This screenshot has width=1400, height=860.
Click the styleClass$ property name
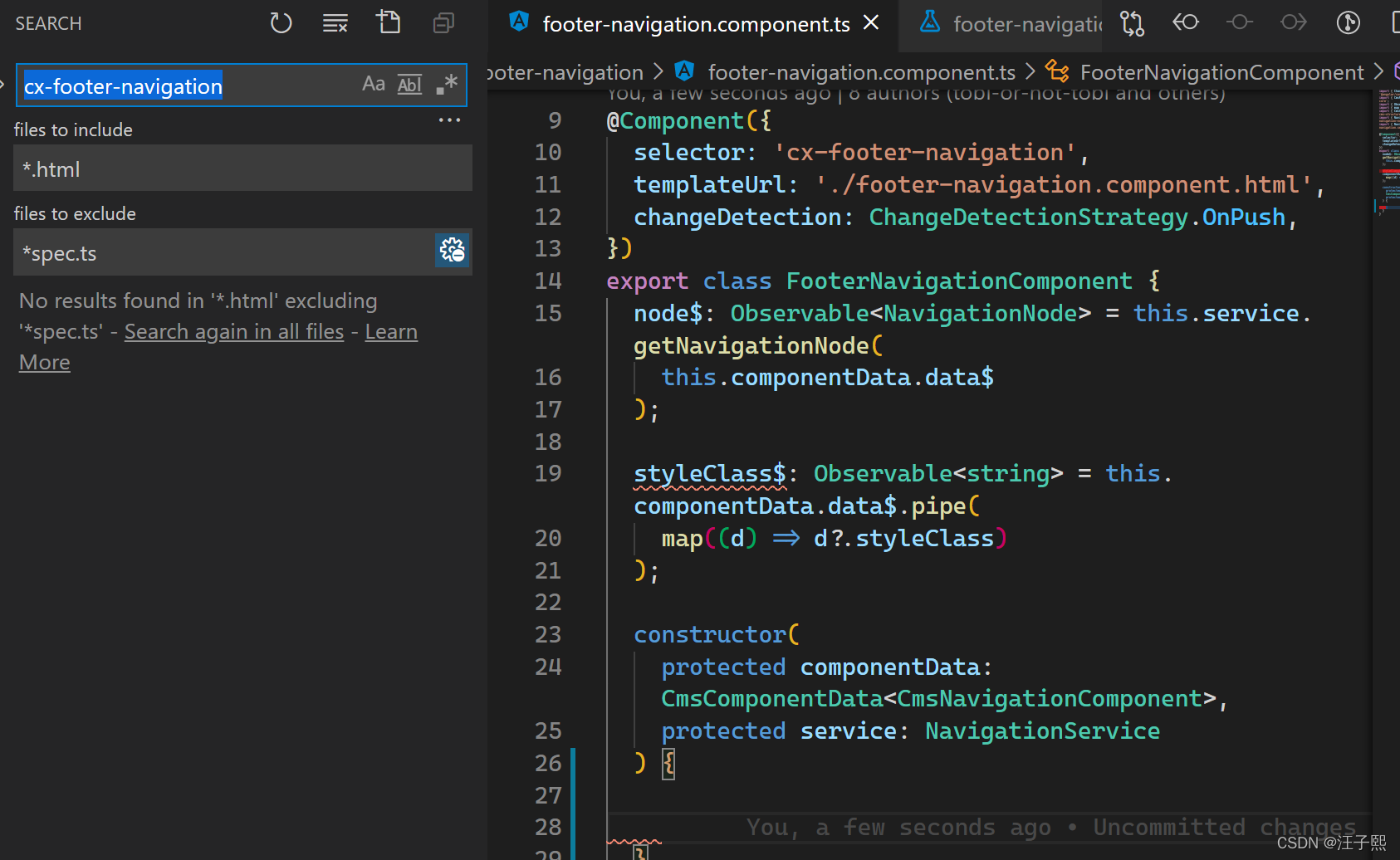710,474
